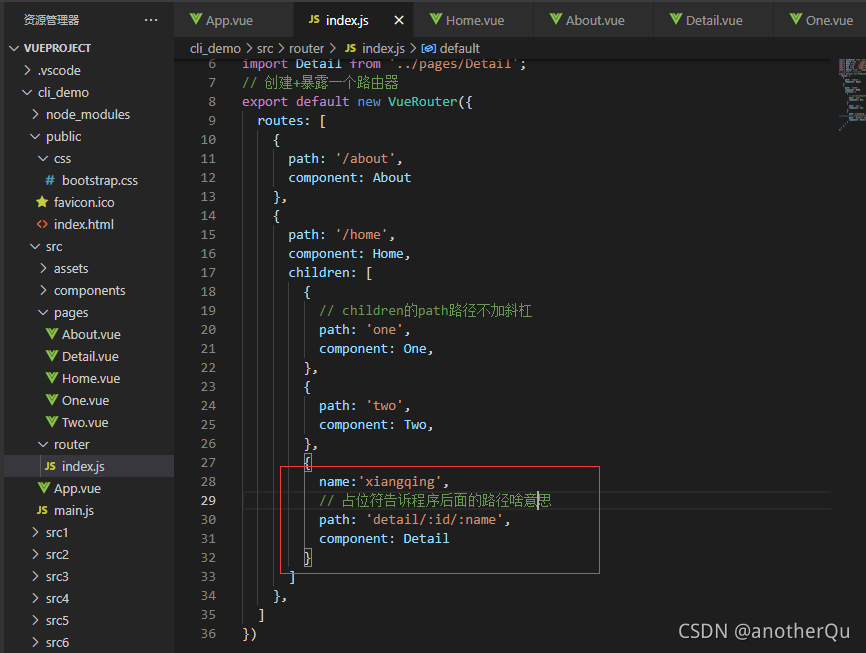Click JS icon beside index.js in tree

point(50,466)
